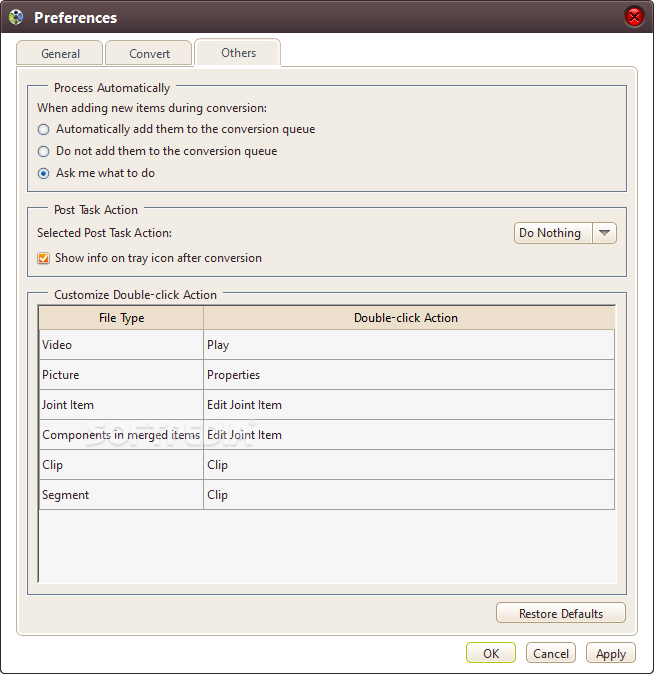Viewport: 654px width, 674px height.
Task: Click the Apply button
Action: pos(611,653)
